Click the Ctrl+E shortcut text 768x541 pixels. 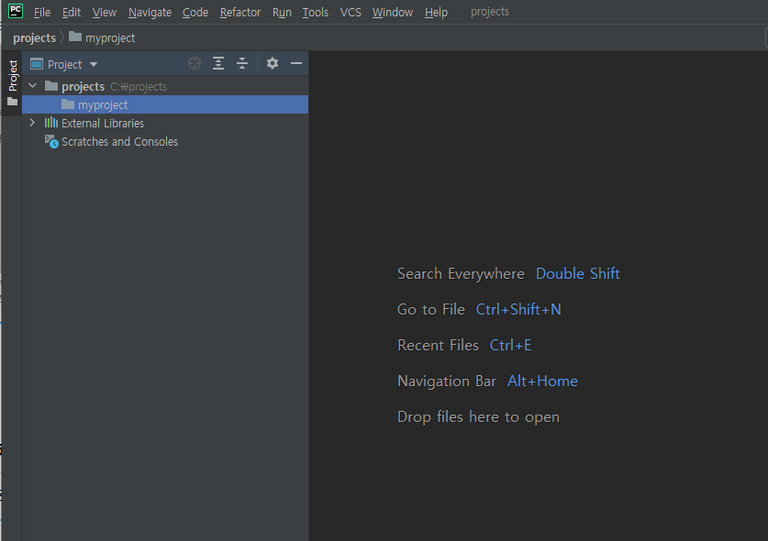(x=510, y=345)
